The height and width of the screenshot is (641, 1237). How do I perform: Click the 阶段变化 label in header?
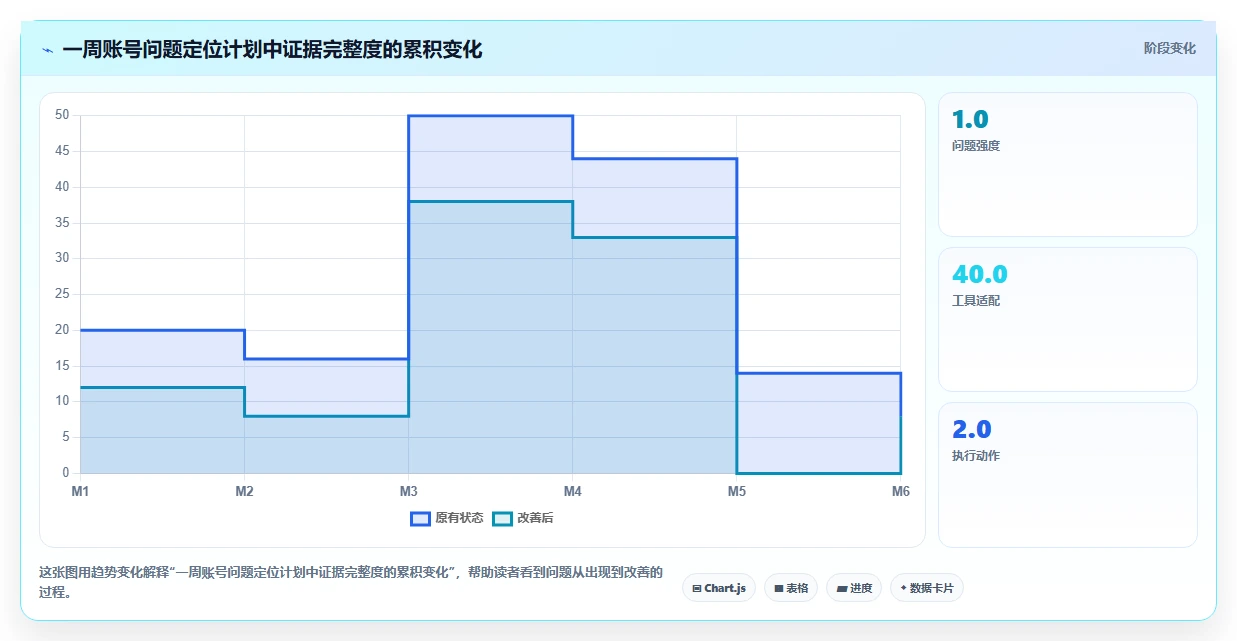point(1169,48)
